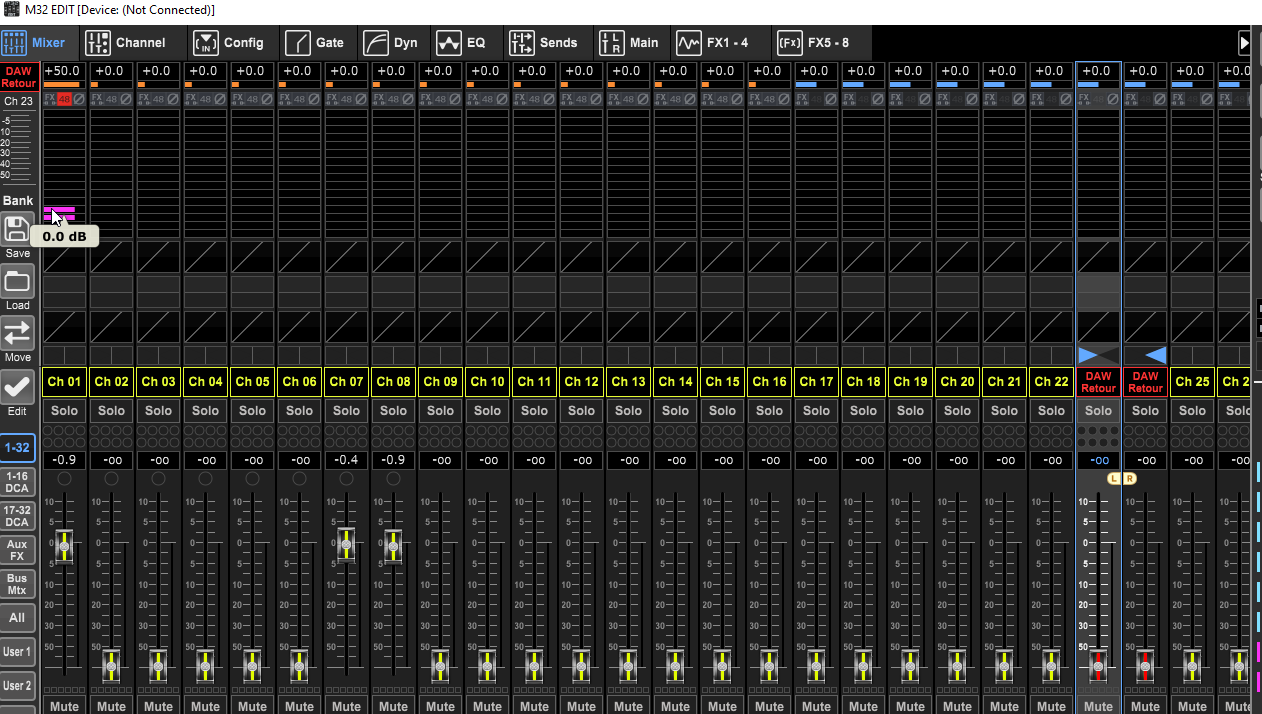Screen dimensions: 1262x714
Task: Mute channel Ch 01
Action: coord(64,706)
